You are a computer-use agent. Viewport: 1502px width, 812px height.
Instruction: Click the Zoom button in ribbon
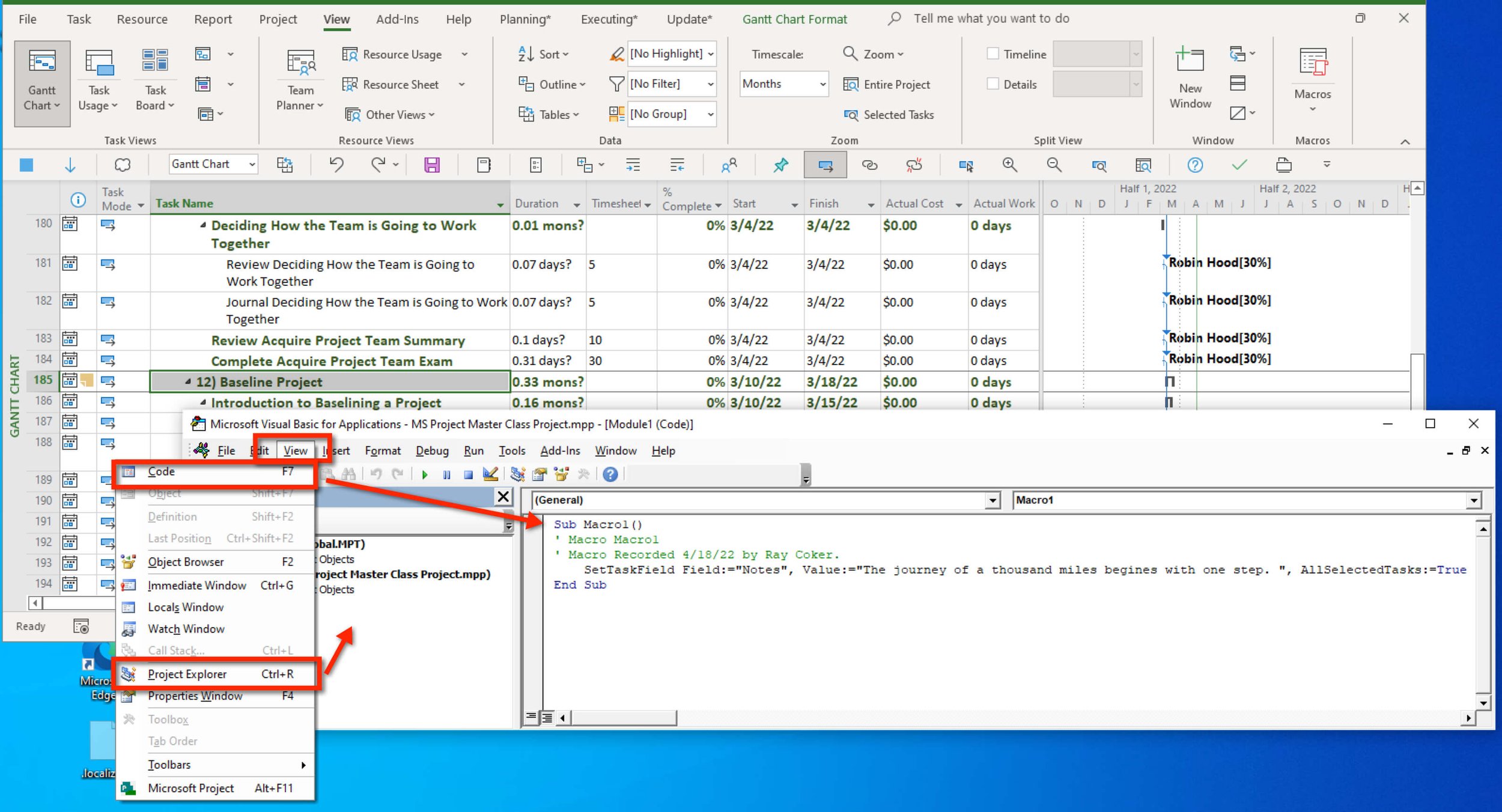coord(873,55)
